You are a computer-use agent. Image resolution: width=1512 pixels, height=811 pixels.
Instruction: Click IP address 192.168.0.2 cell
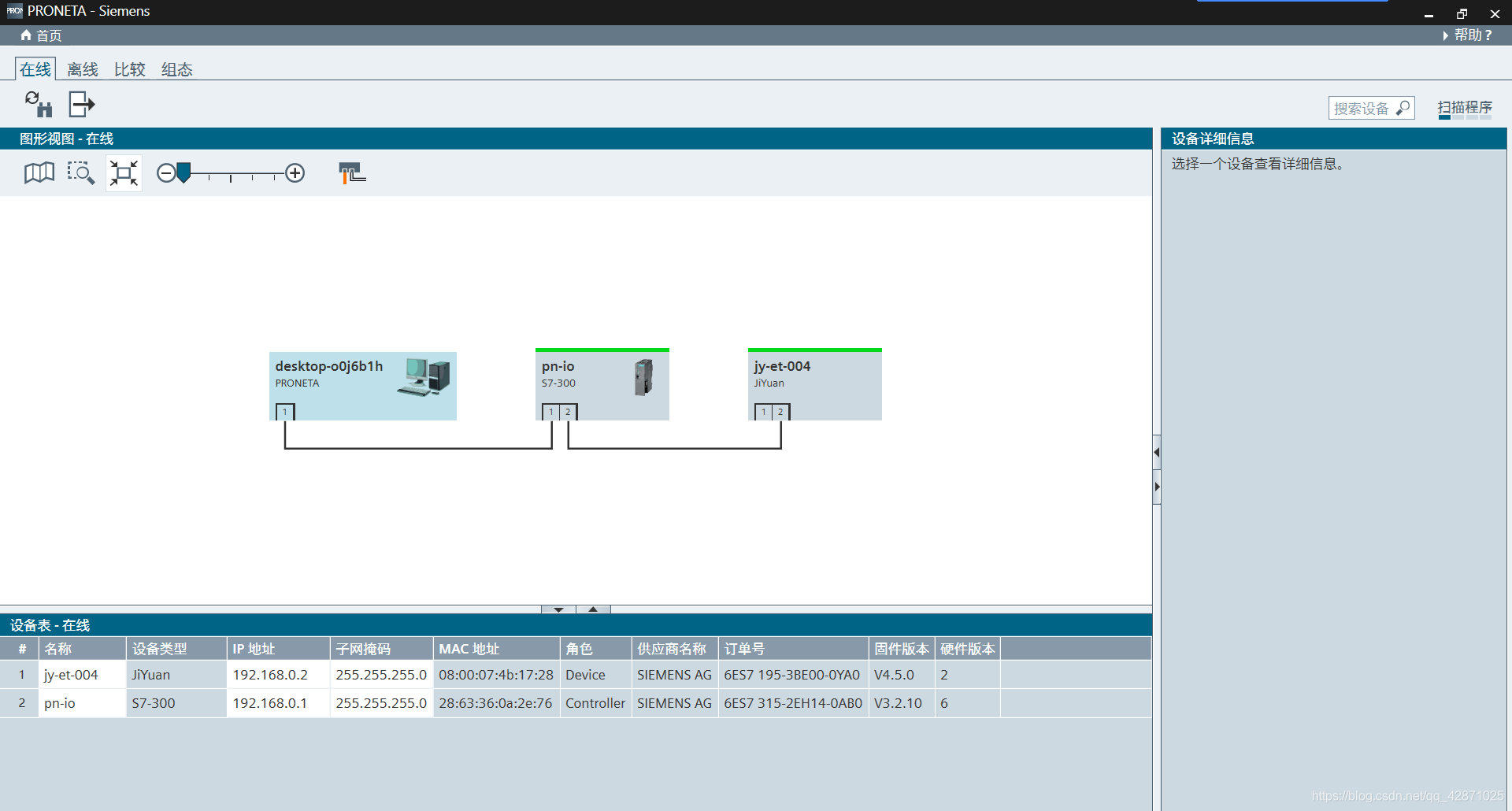(279, 675)
